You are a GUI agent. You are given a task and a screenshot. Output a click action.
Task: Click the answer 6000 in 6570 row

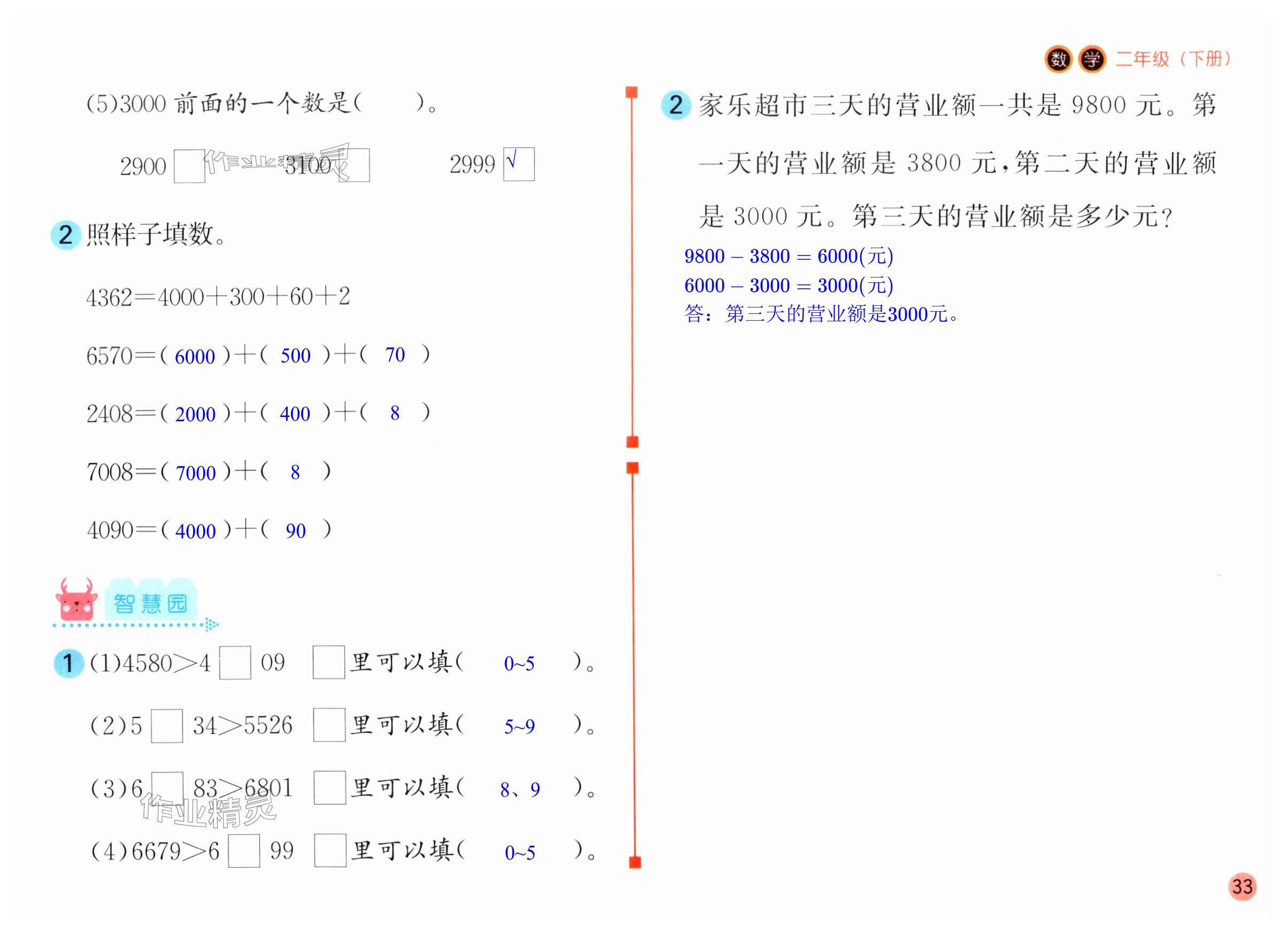coord(195,357)
